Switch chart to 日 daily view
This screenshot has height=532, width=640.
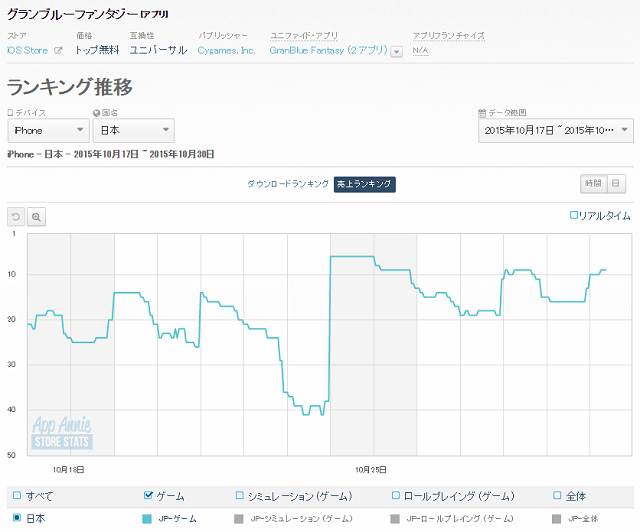(x=616, y=184)
